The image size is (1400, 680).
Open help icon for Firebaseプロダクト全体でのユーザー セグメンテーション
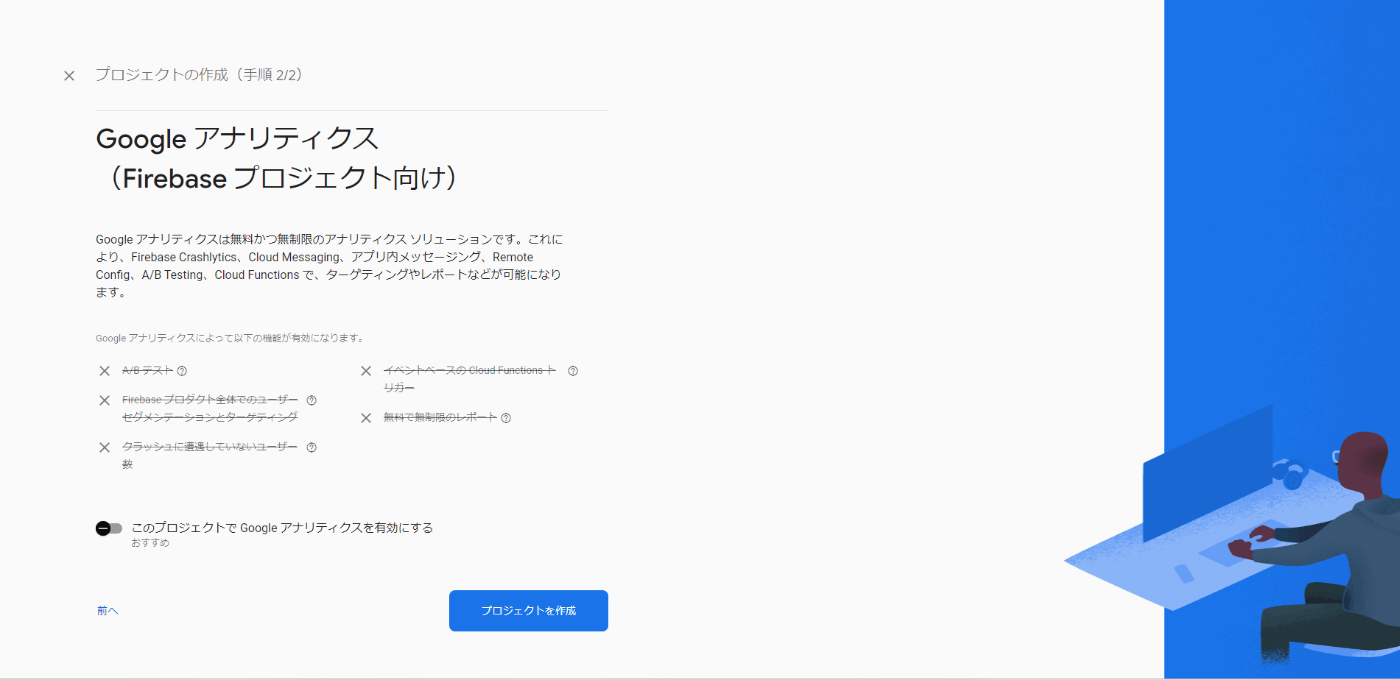[x=311, y=400]
